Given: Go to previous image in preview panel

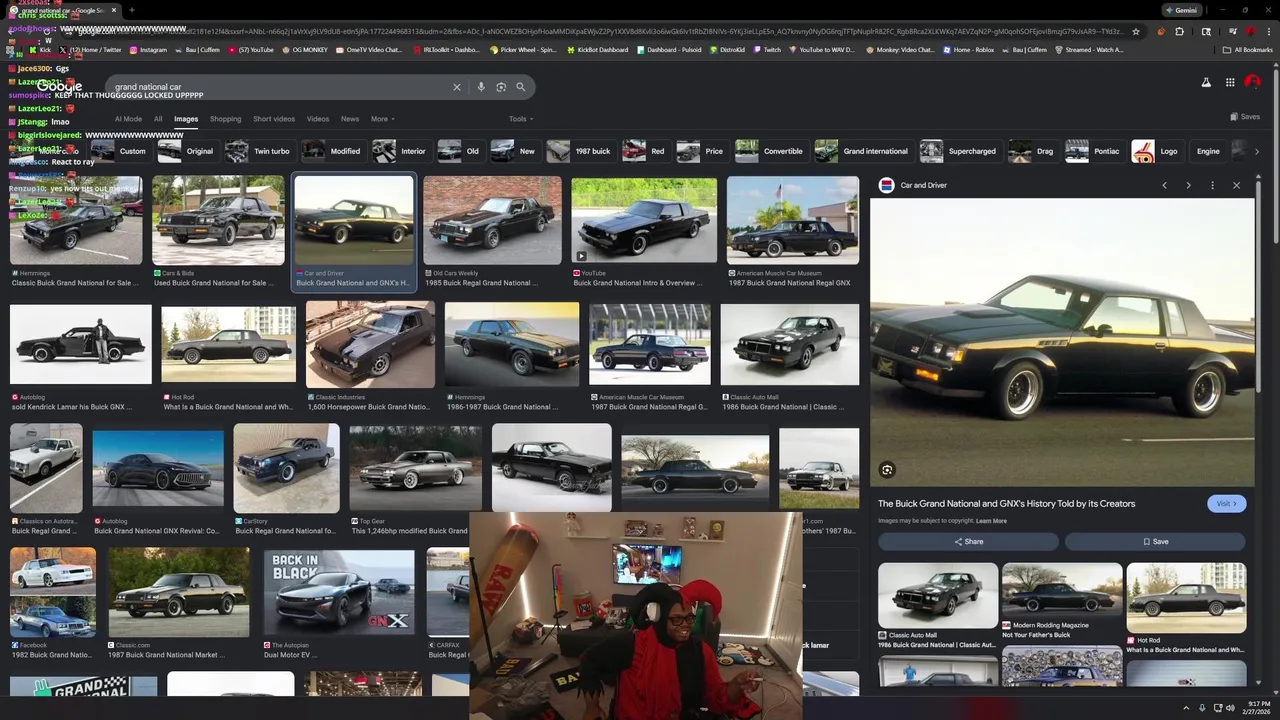Looking at the screenshot, I should click(x=1164, y=185).
